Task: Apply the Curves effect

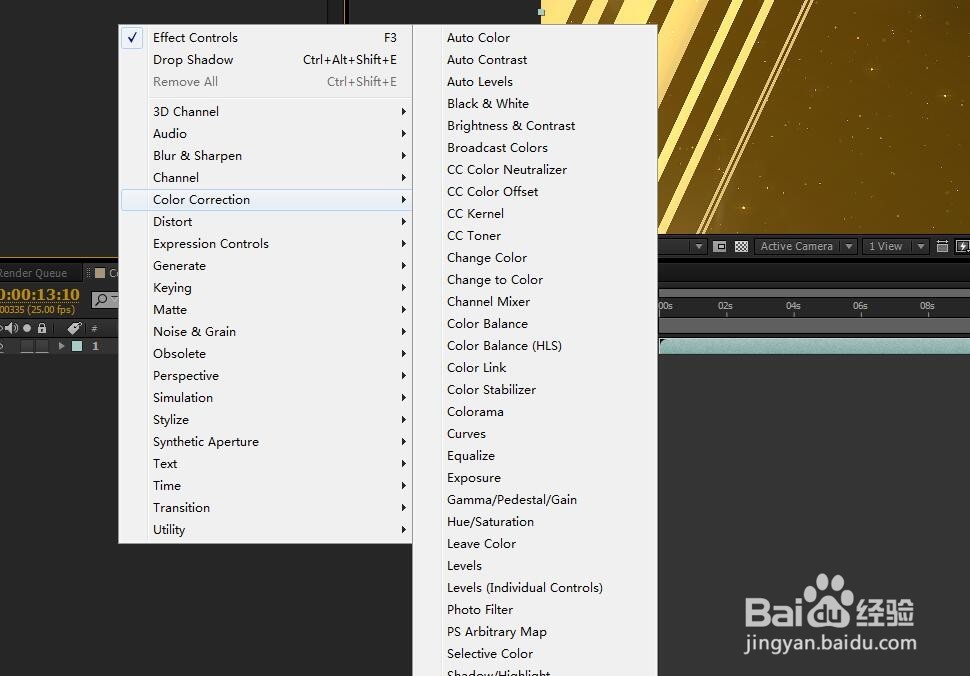Action: (535, 434)
